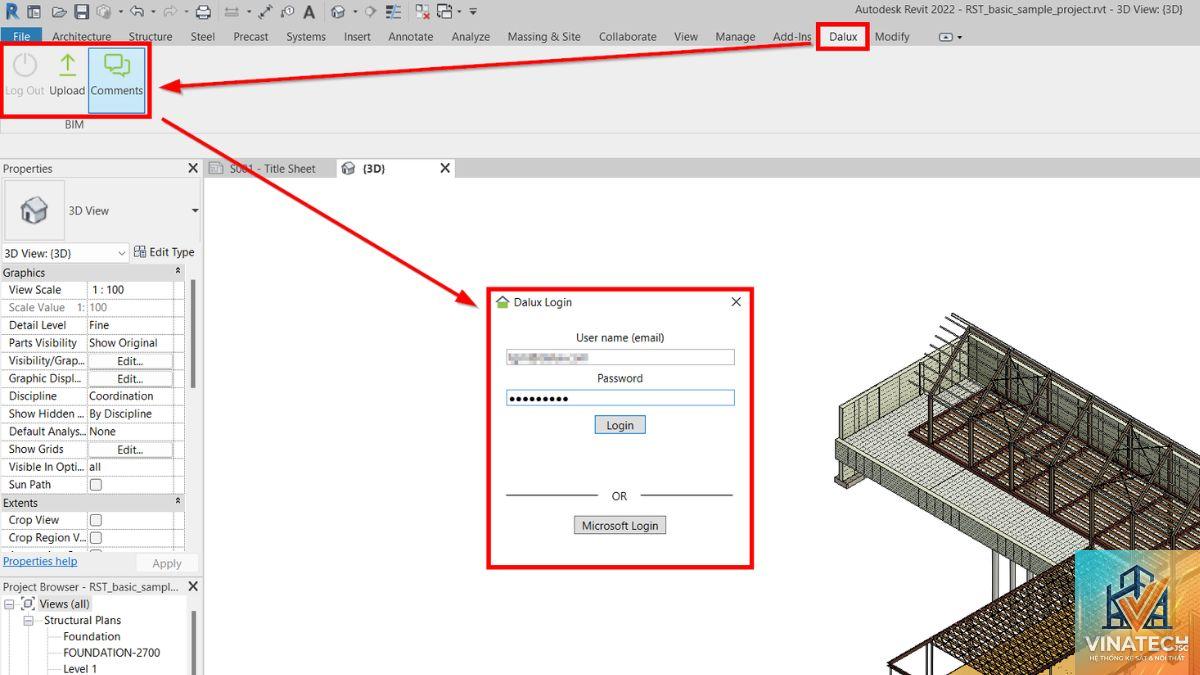Image resolution: width=1200 pixels, height=675 pixels.
Task: Select Level 1 in Project Browser
Action: tap(80, 669)
